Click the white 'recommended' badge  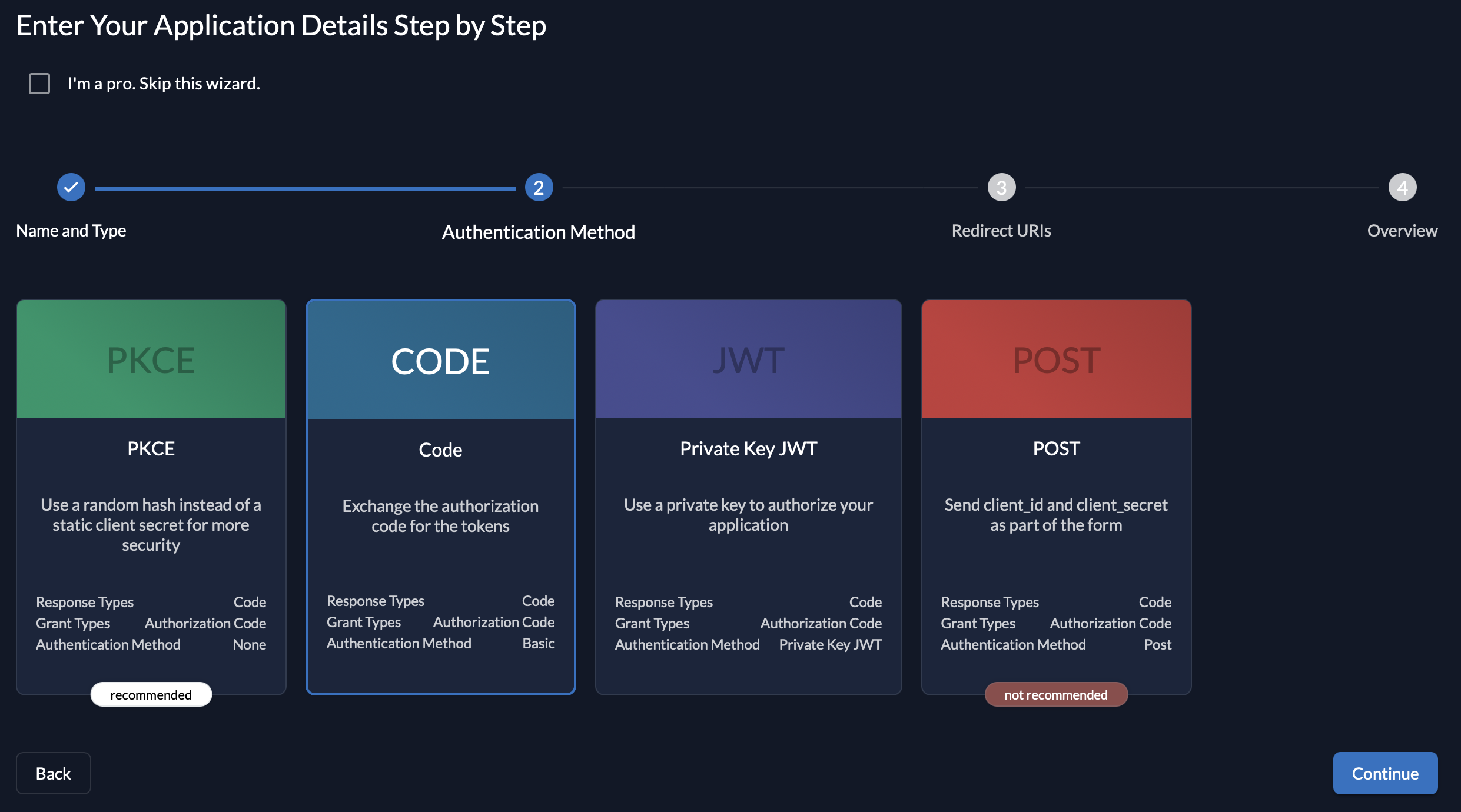click(151, 695)
